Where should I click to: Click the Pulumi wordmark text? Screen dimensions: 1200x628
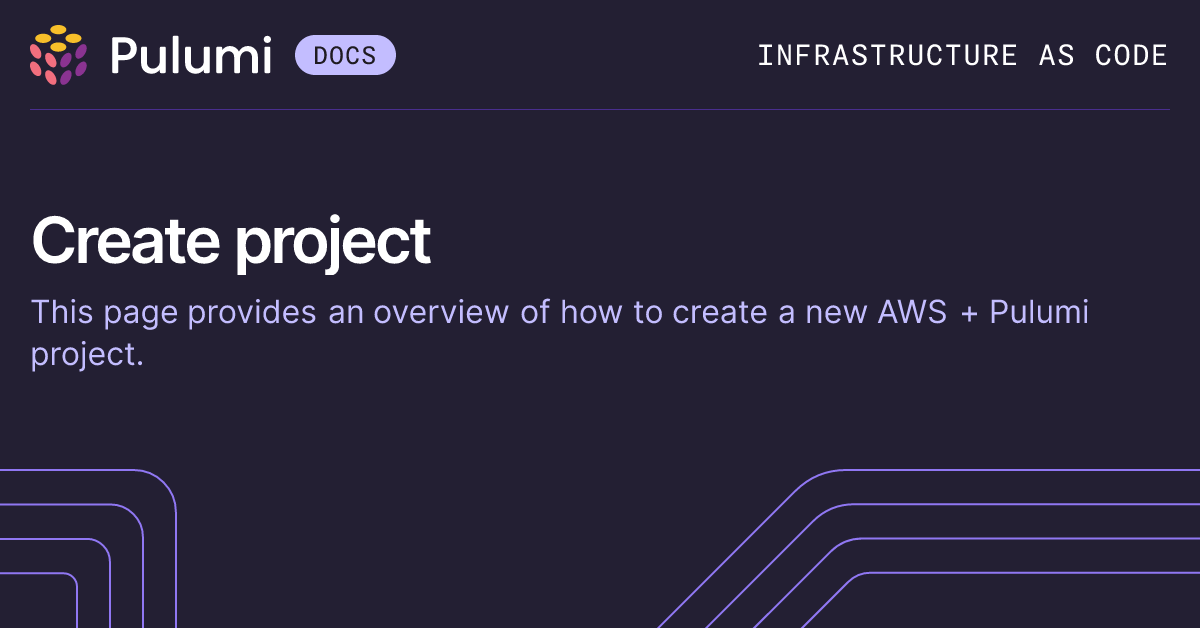click(191, 56)
